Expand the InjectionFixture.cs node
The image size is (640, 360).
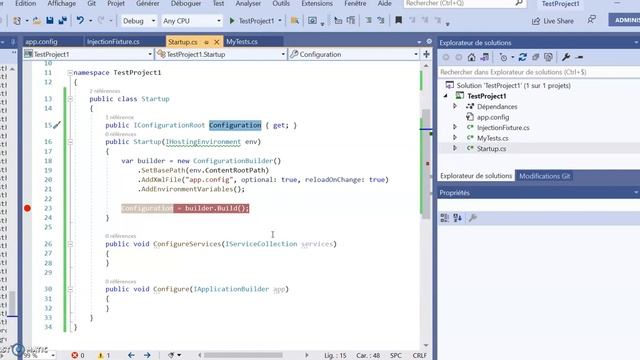point(455,127)
